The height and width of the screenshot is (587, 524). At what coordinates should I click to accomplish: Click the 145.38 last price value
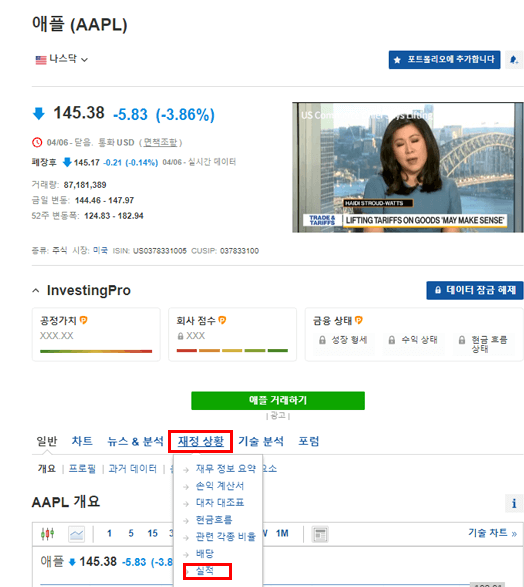79,113
